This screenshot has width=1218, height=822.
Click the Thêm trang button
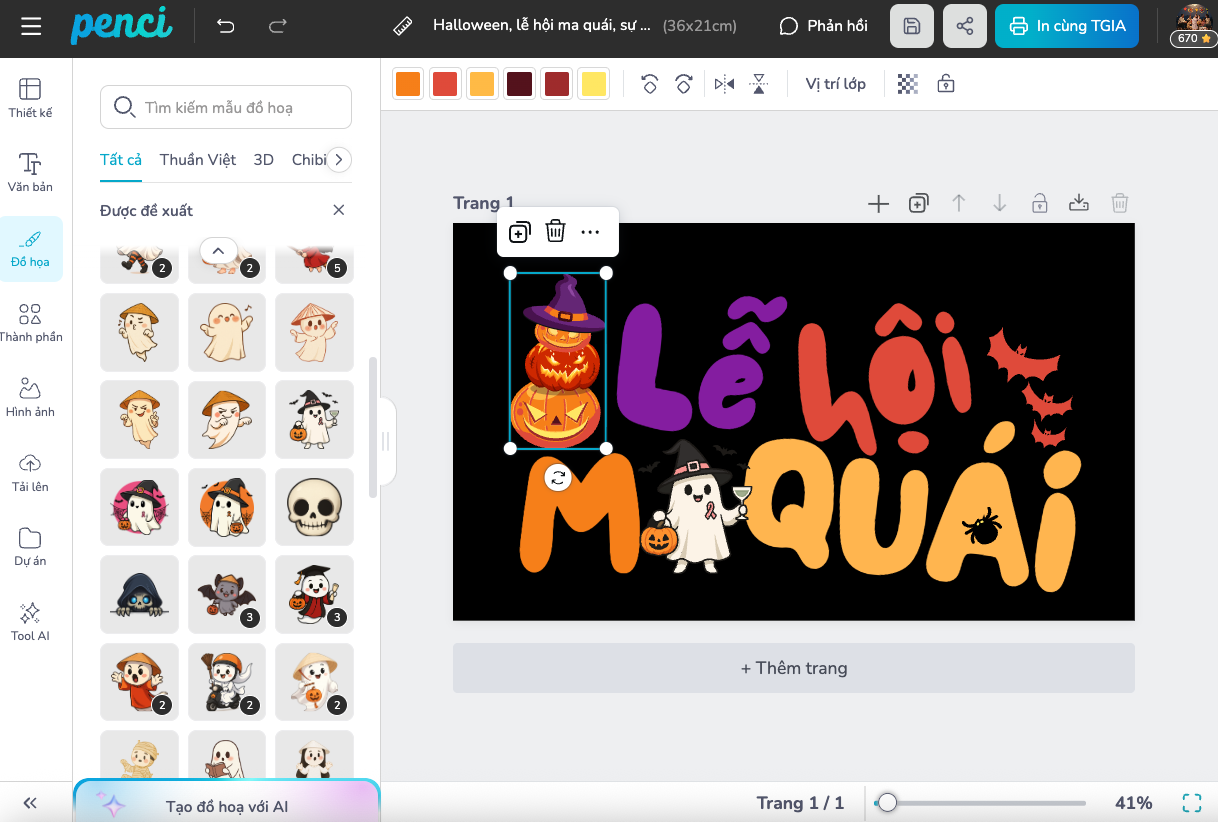tap(793, 668)
